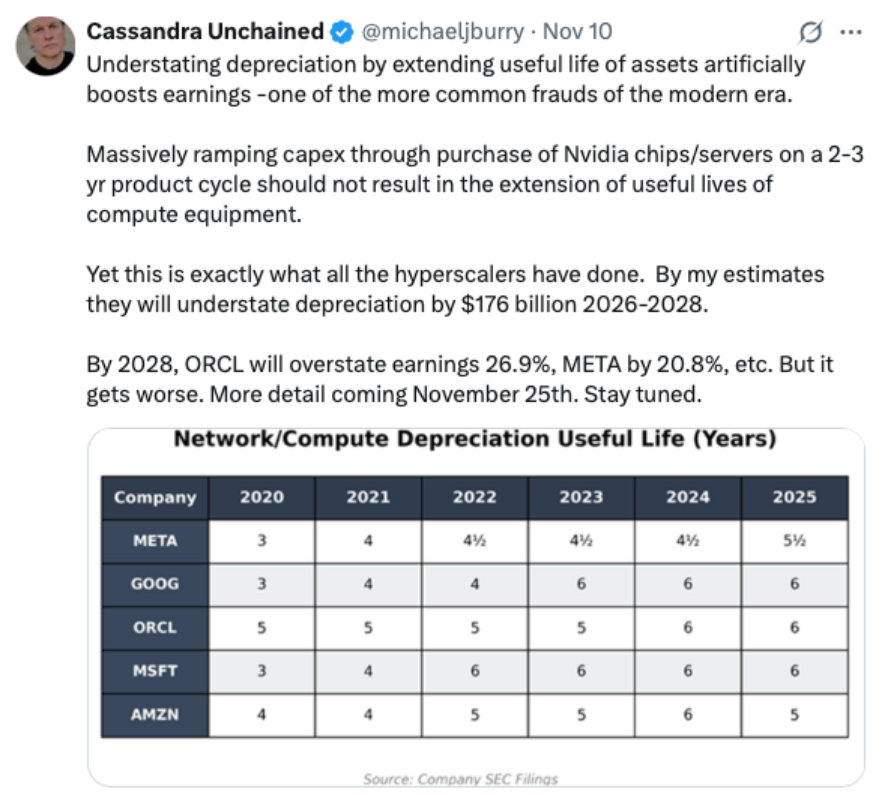Screen dimensions: 885x795
Task: Select the 2020 column header
Action: [x=261, y=497]
